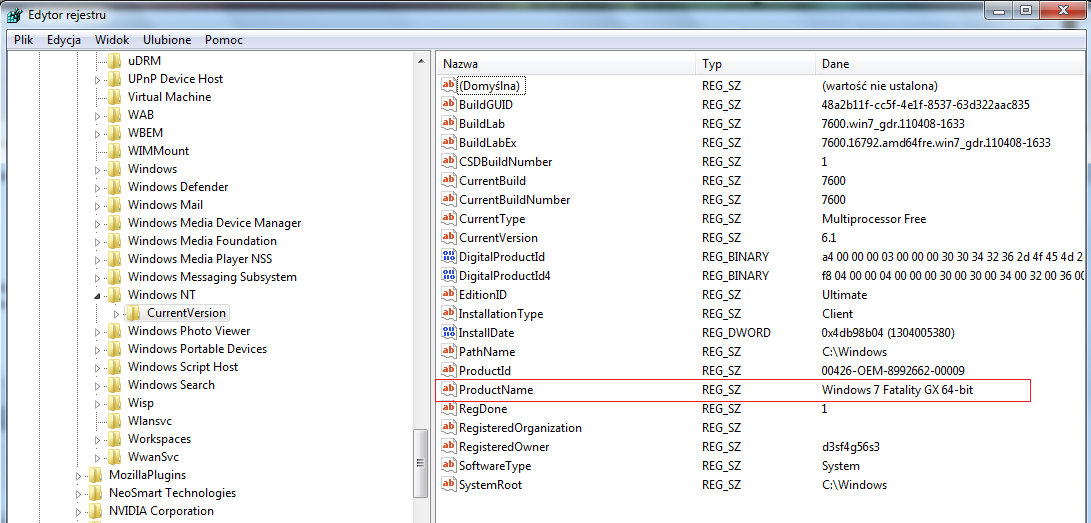Click the tree pane scrollbar thumb
Screen dimensions: 1091x523
pyautogui.click(x=420, y=462)
